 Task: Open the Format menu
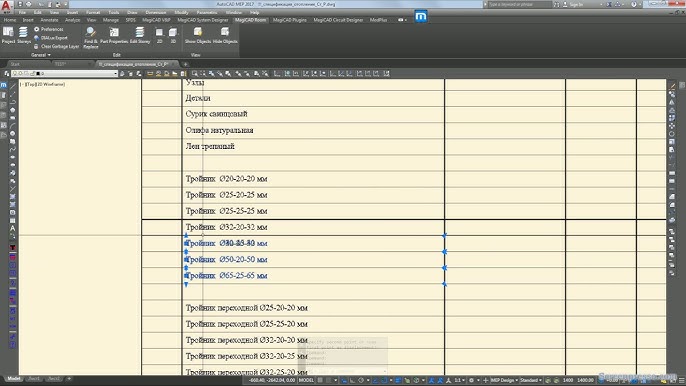tap(93, 13)
